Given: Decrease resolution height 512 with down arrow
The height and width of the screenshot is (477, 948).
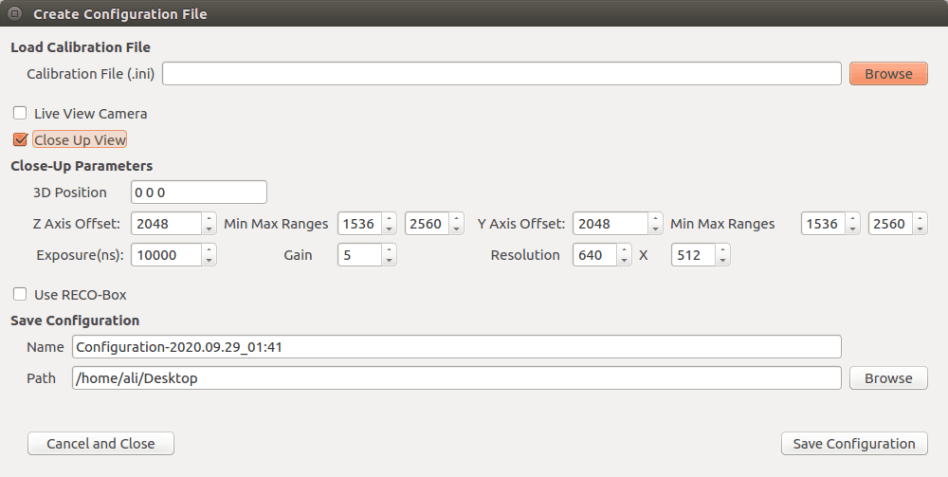Looking at the screenshot, I should pos(722,260).
